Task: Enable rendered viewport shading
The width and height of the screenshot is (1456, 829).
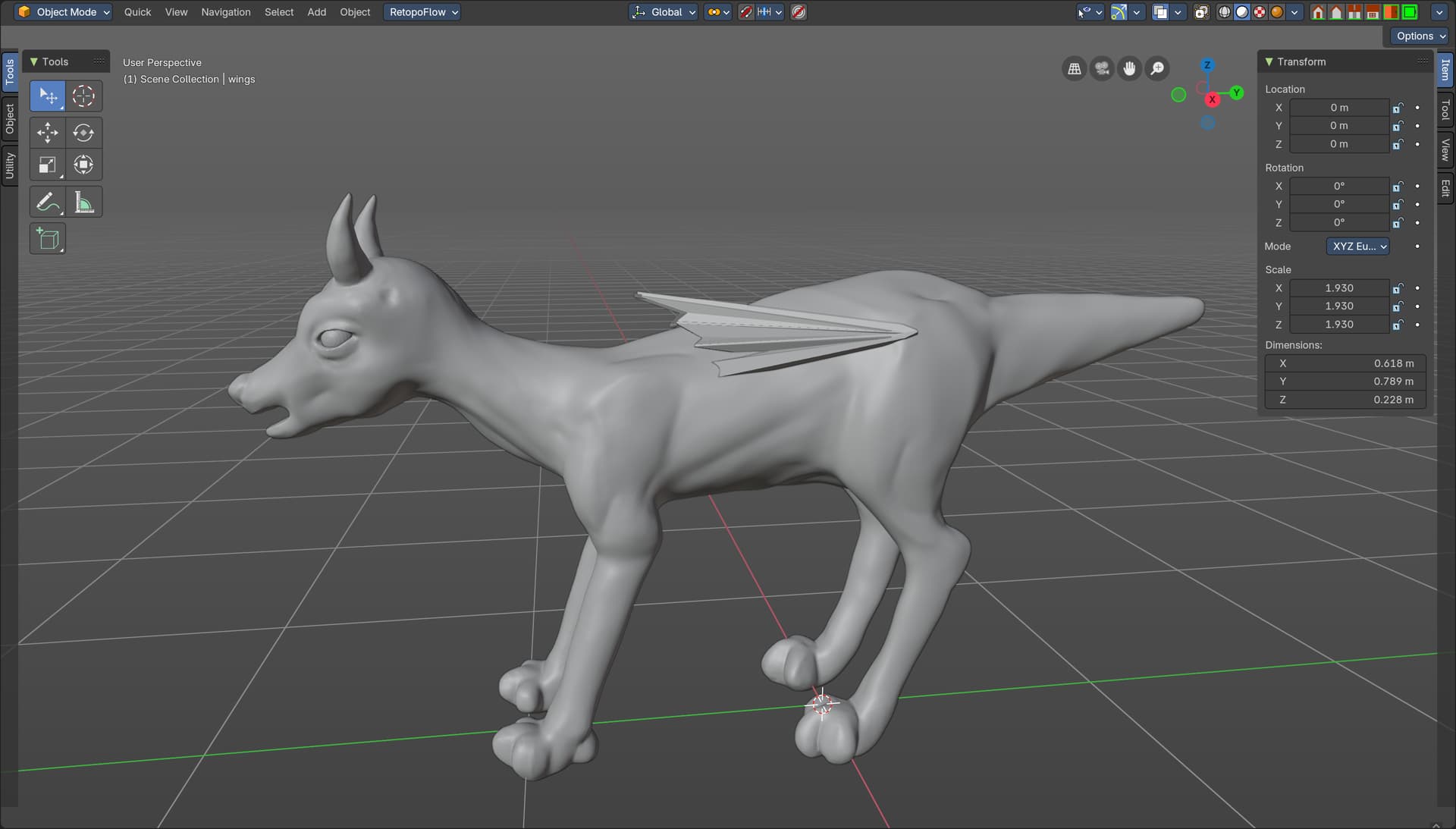Action: 1277,12
